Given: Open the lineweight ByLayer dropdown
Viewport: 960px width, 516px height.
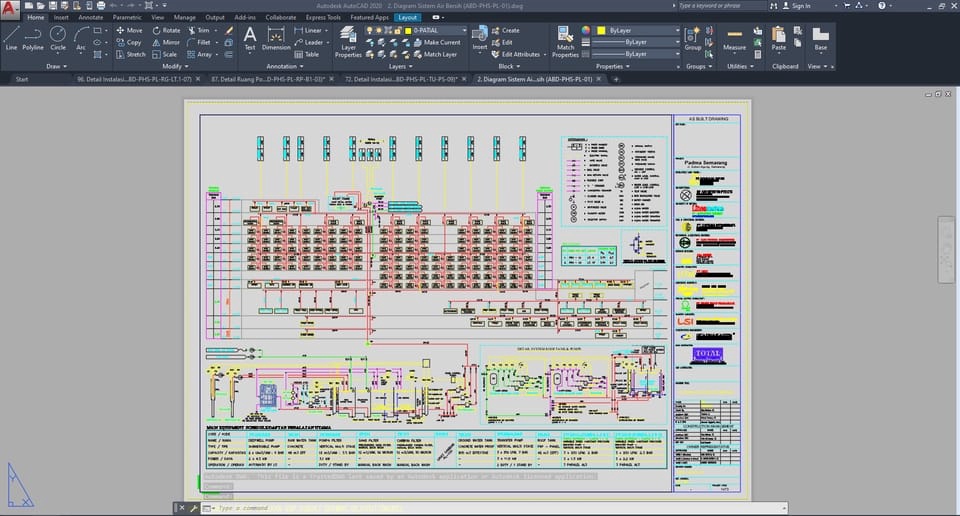Looking at the screenshot, I should 636,42.
